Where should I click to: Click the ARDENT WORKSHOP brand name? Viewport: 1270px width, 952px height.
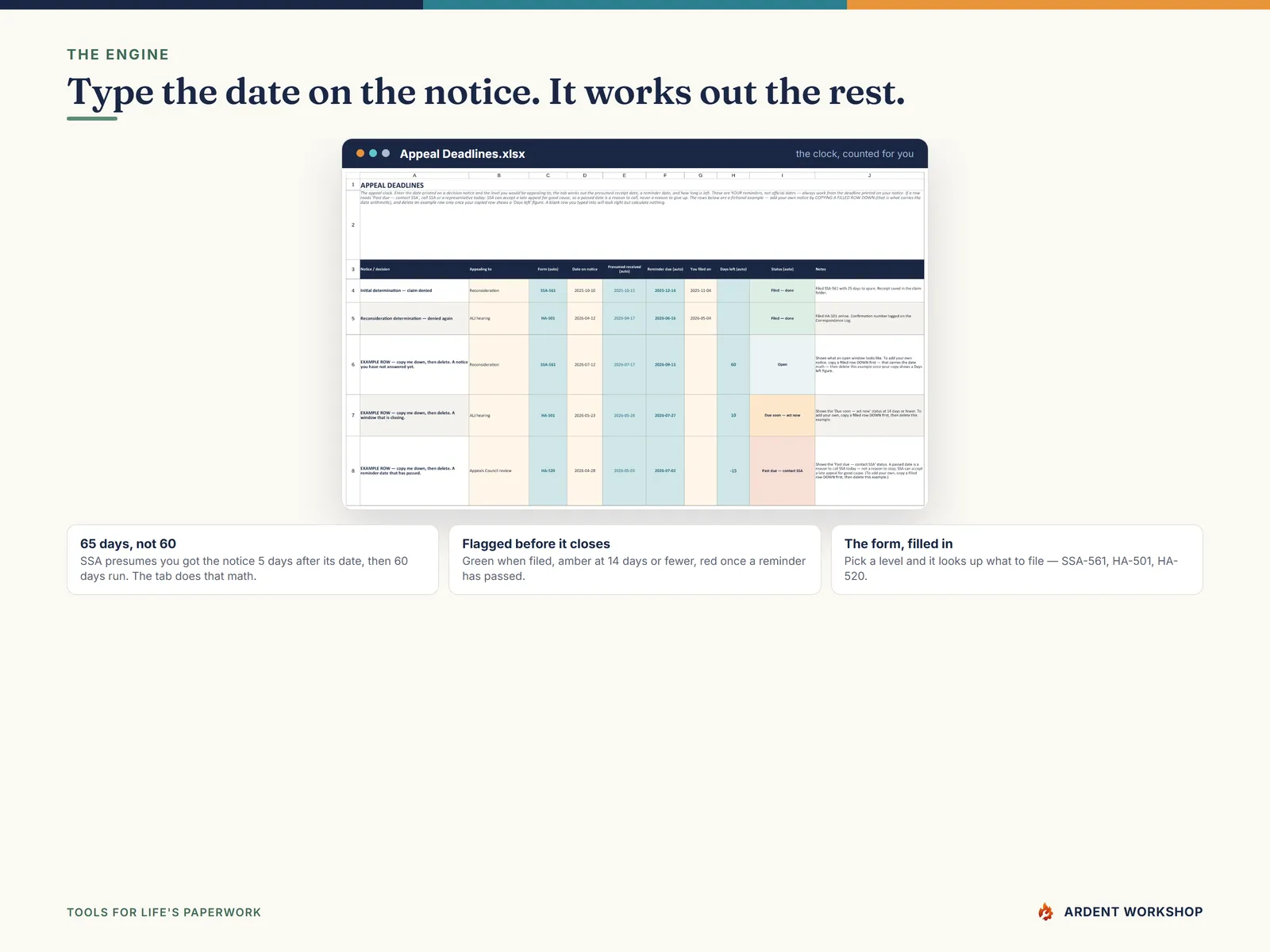[1133, 912]
